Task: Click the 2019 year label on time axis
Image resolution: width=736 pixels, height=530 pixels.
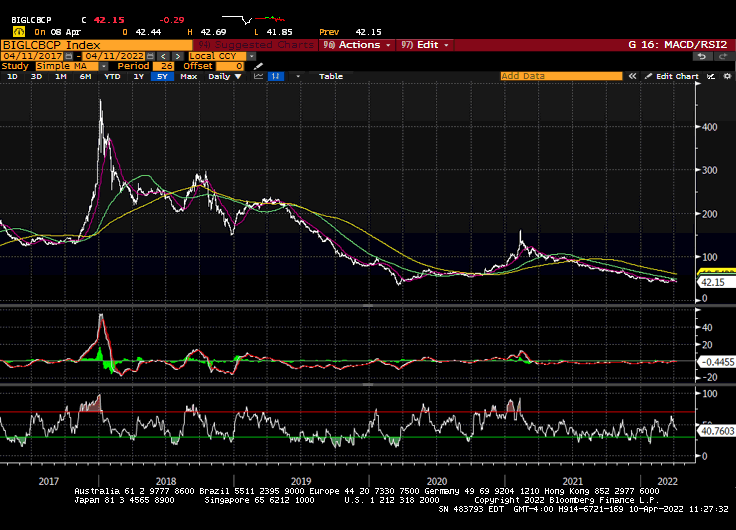Action: (x=301, y=481)
